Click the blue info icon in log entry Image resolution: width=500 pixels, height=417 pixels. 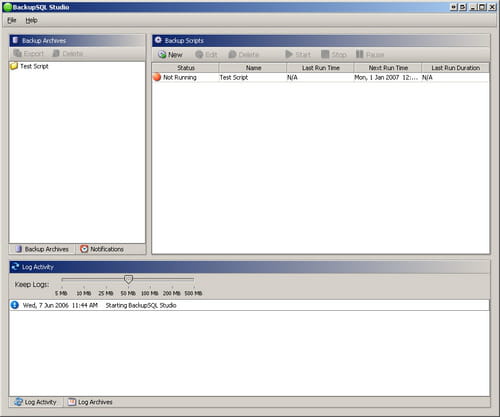click(15, 305)
